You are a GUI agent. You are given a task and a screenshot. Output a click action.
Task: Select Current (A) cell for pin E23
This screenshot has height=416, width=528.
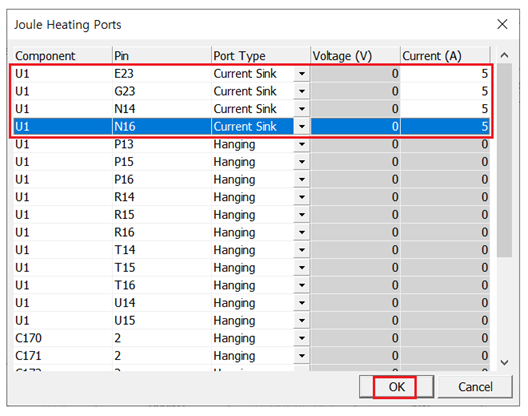(x=445, y=73)
